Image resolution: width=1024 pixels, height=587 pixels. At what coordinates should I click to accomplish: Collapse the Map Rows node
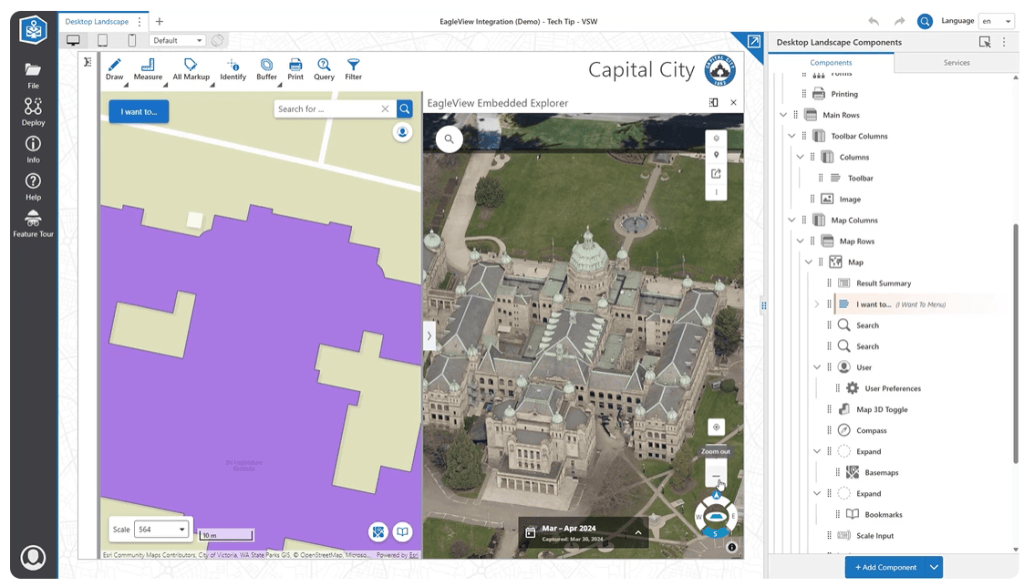(800, 241)
